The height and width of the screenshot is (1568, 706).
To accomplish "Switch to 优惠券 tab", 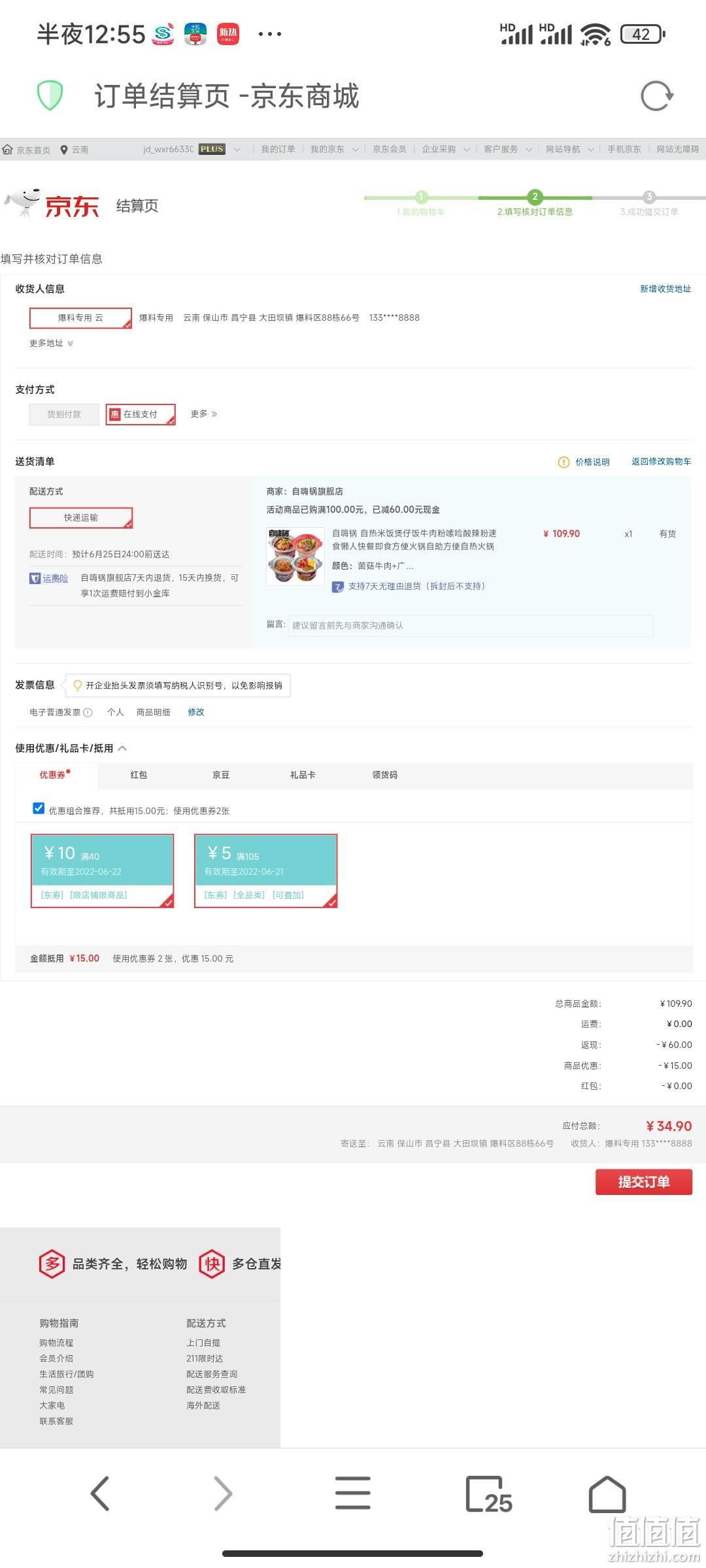I will click(x=56, y=775).
